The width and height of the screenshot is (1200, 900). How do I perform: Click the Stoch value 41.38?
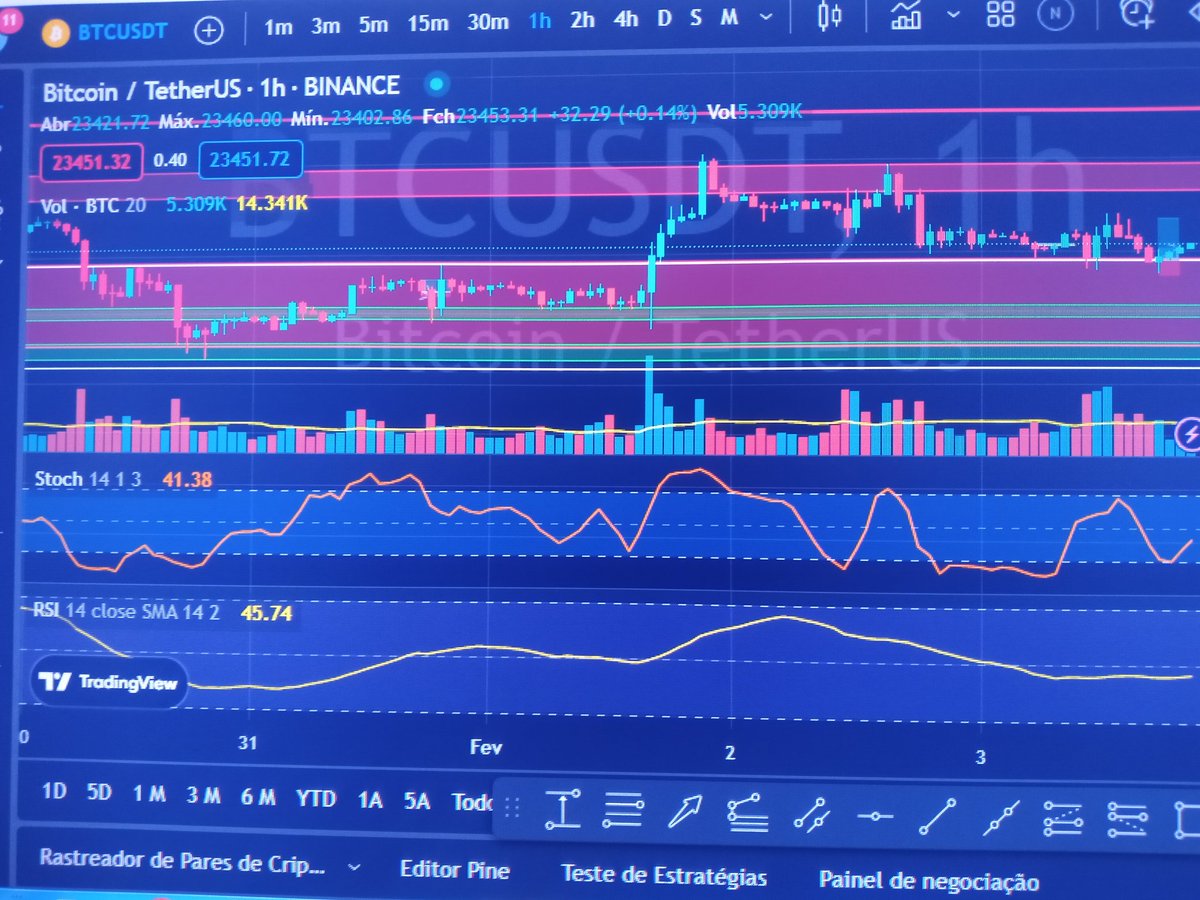[x=187, y=480]
